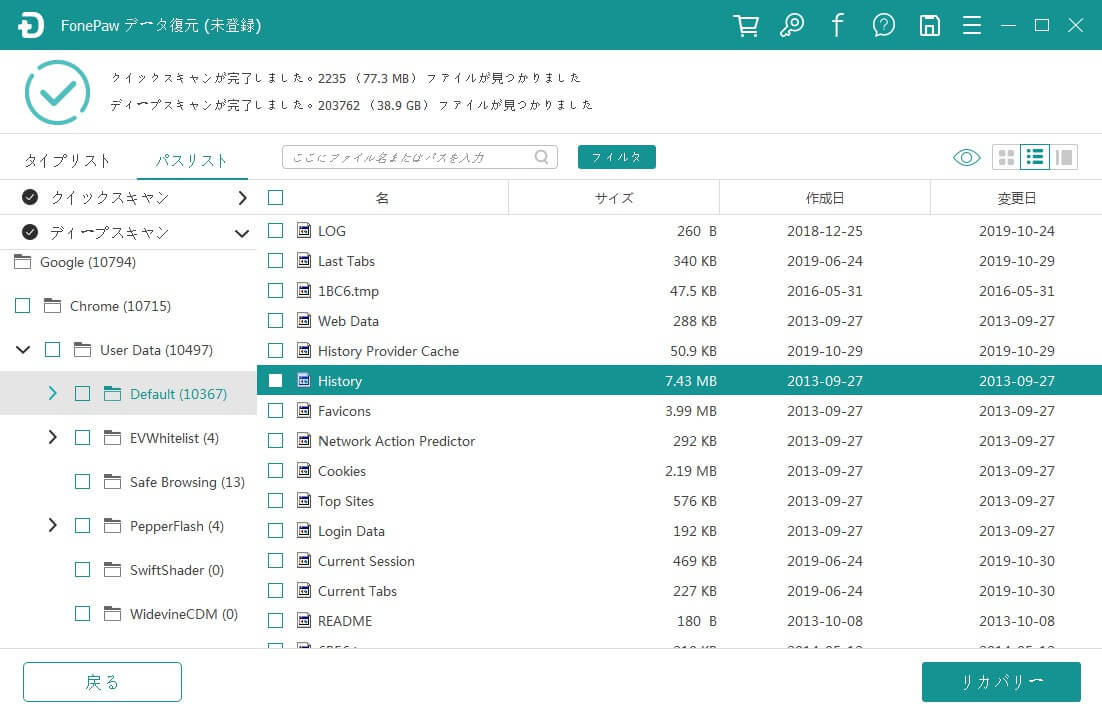
Task: Open the Facebook icon in the title bar
Action: pyautogui.click(x=837, y=25)
